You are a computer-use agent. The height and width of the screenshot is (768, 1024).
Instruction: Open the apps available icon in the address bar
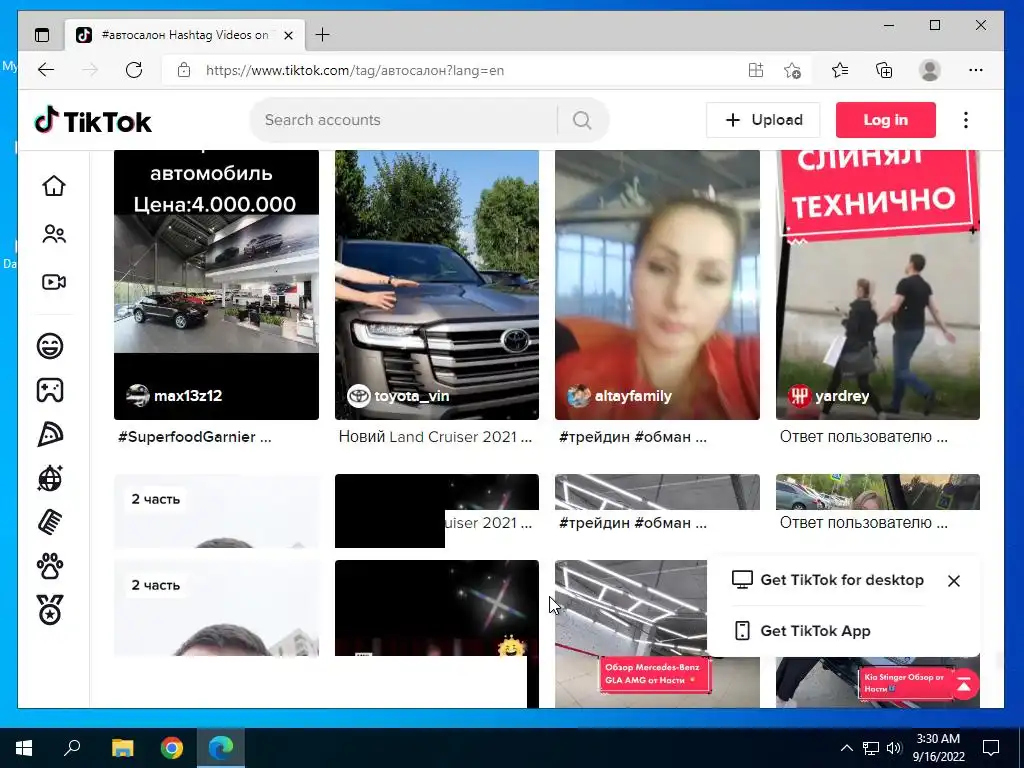(756, 70)
